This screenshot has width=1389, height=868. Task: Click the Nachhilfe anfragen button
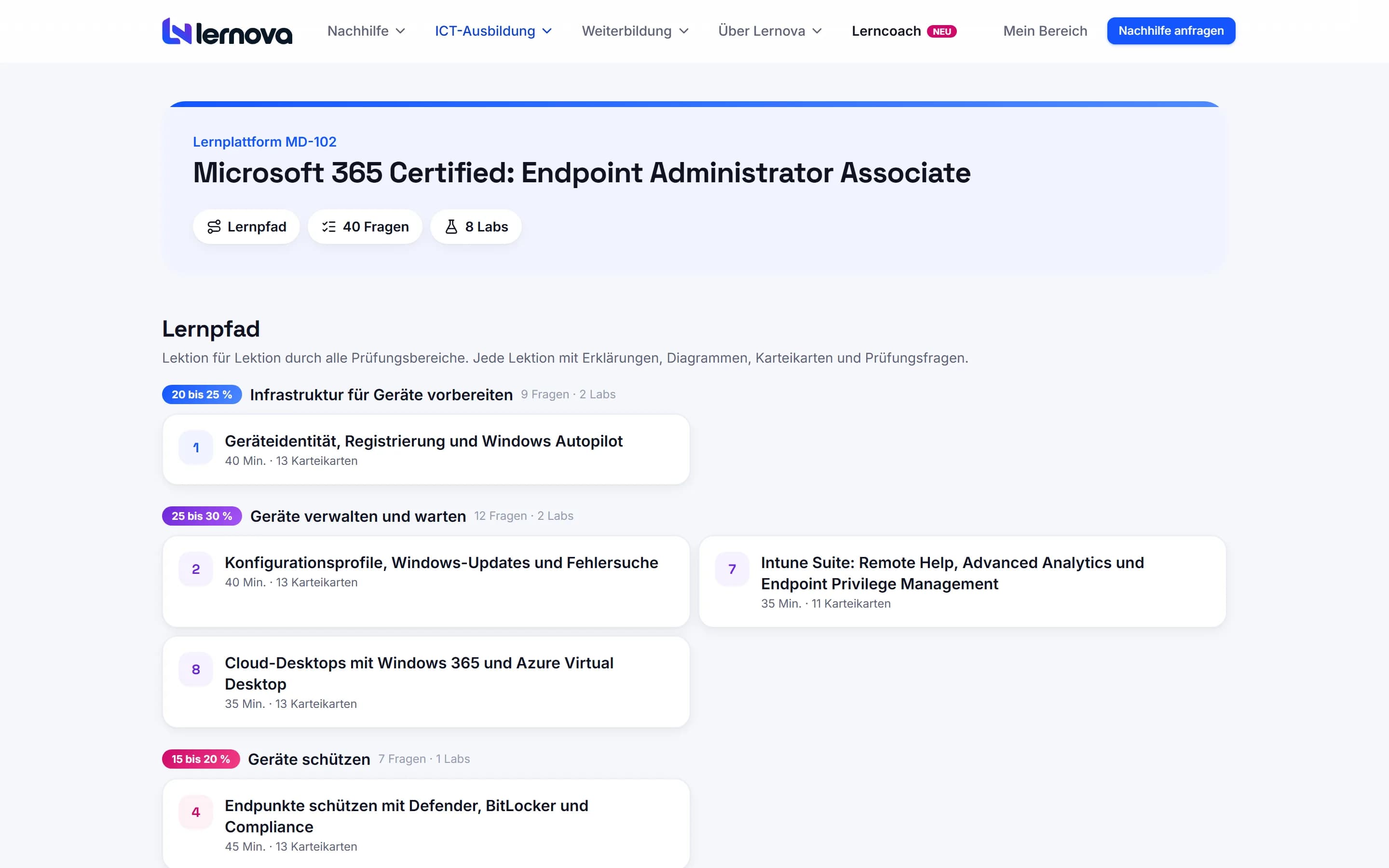pyautogui.click(x=1171, y=31)
